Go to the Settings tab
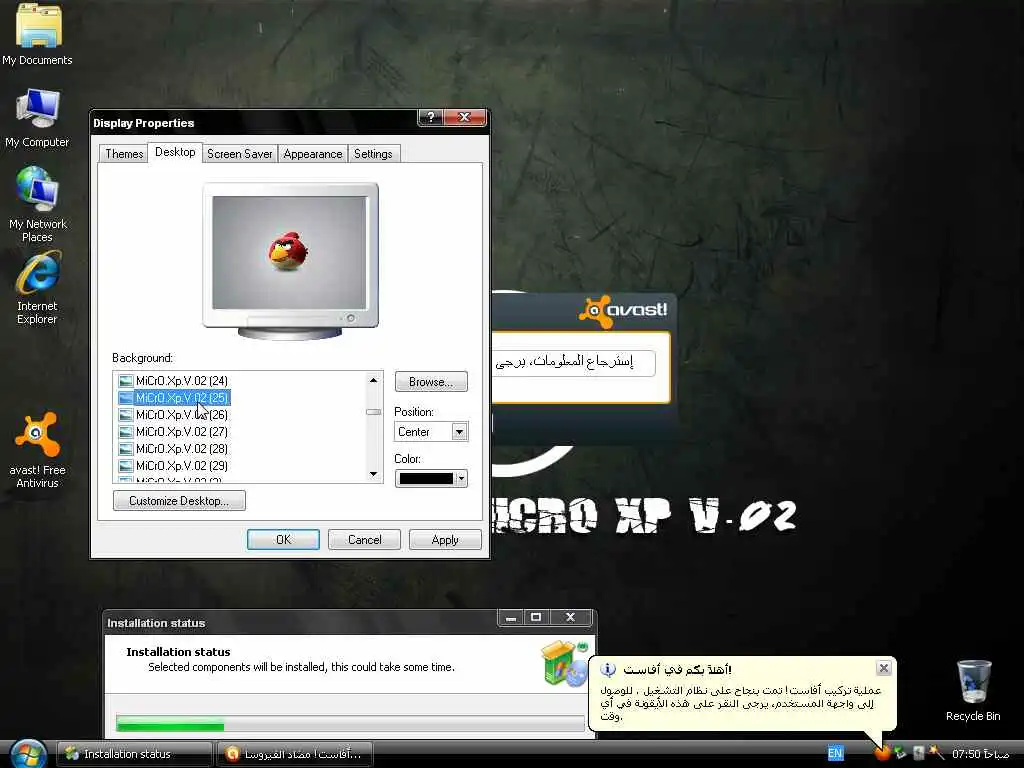Screen dimensions: 1024x768 [x=373, y=154]
